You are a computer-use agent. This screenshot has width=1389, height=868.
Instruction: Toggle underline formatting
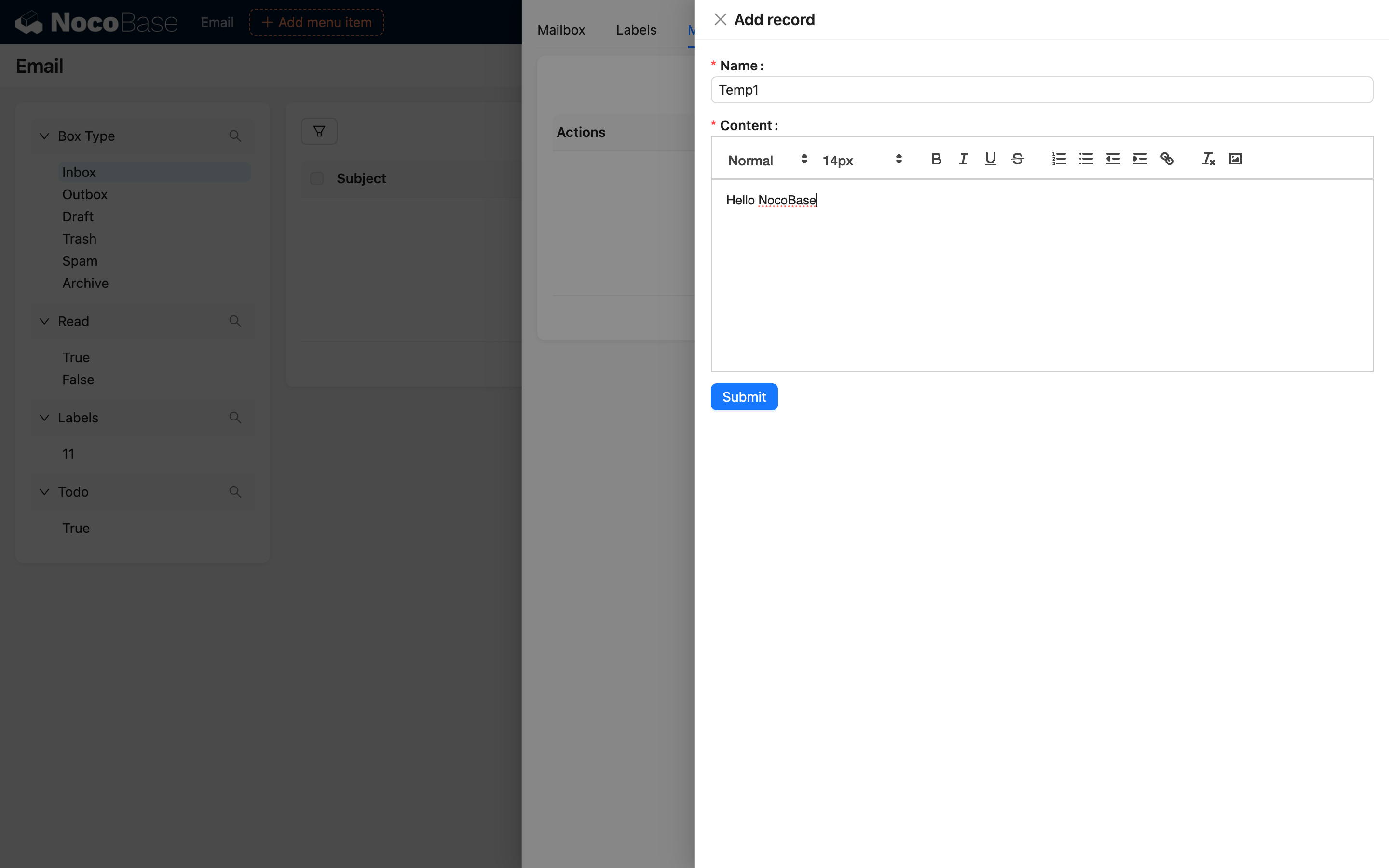990,159
